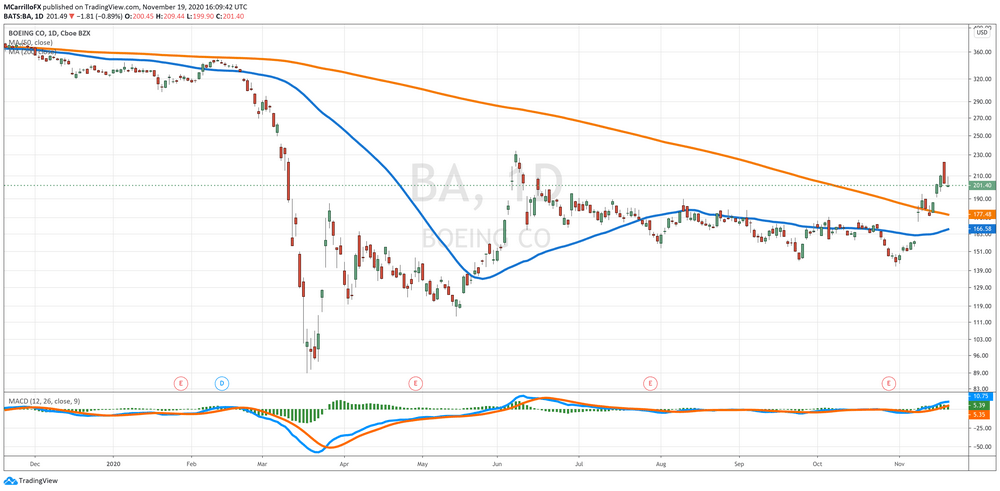Open the TradingView logo at bottom left
Viewport: 1000px width, 491px height.
click(x=30, y=481)
